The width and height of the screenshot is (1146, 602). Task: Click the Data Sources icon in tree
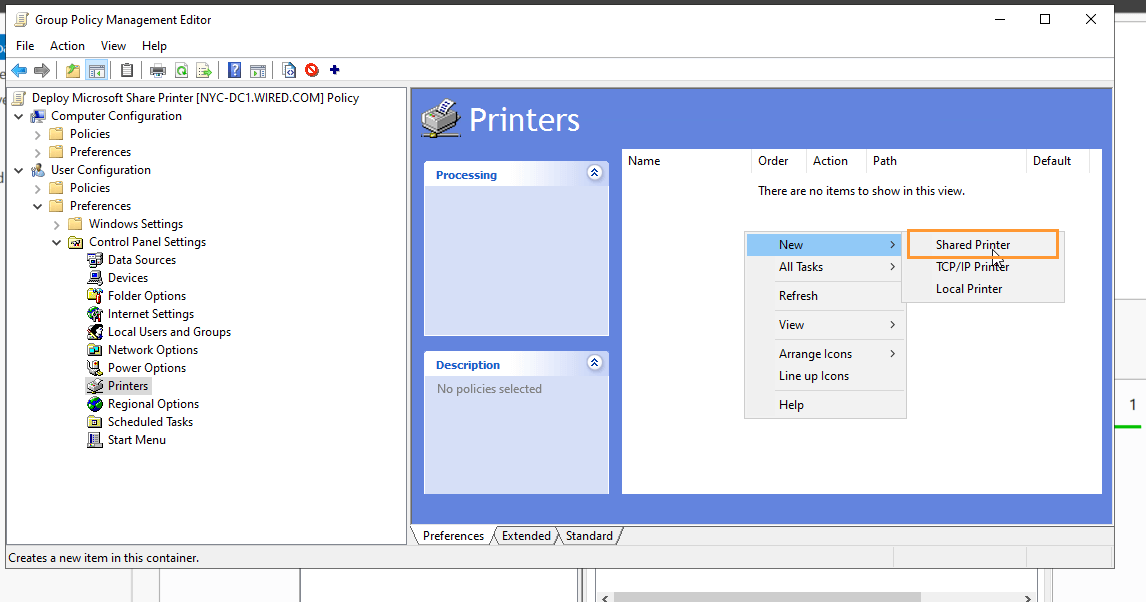[95, 260]
